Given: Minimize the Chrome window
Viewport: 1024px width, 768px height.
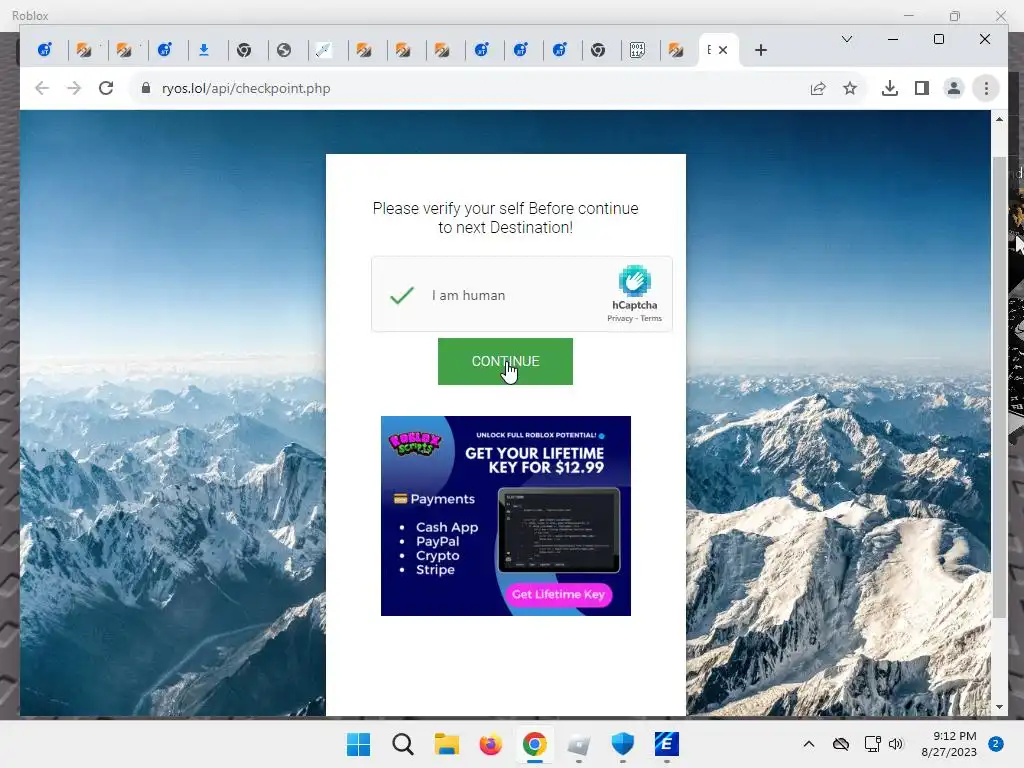Looking at the screenshot, I should coord(893,39).
